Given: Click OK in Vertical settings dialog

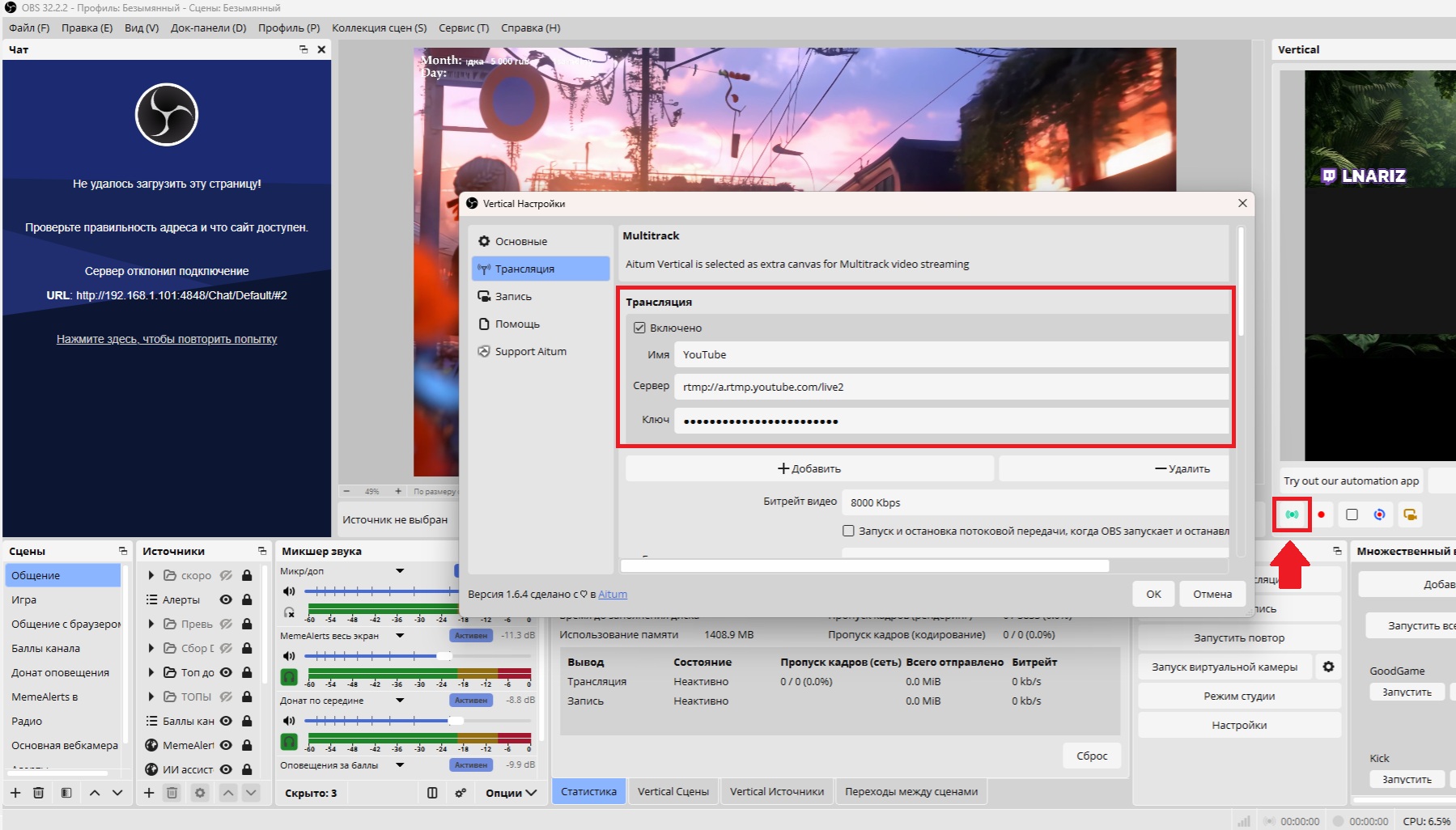Looking at the screenshot, I should coord(1153,594).
